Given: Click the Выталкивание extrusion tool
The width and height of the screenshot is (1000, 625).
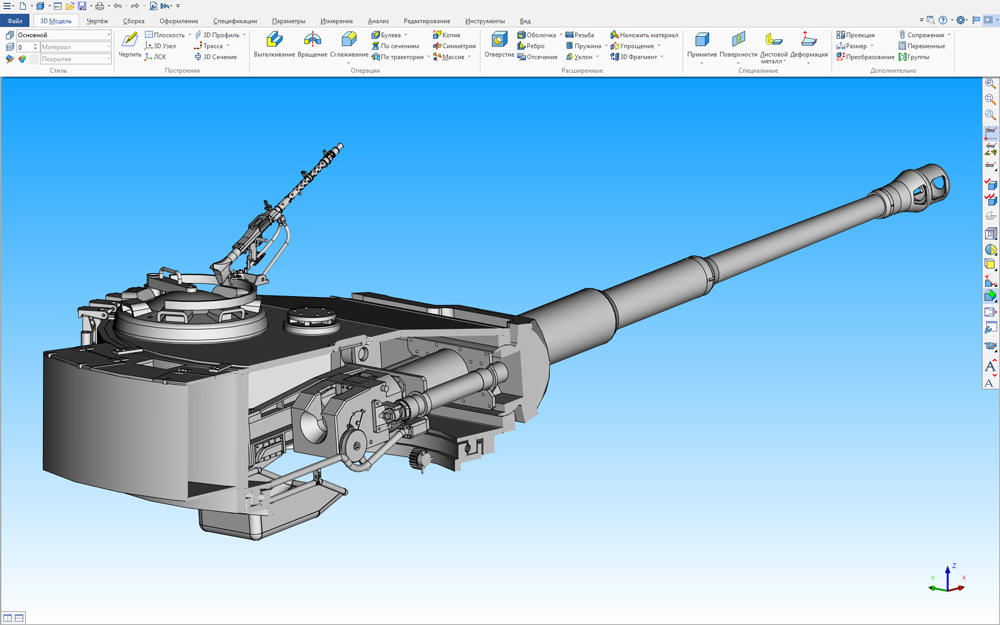Looking at the screenshot, I should [x=274, y=45].
